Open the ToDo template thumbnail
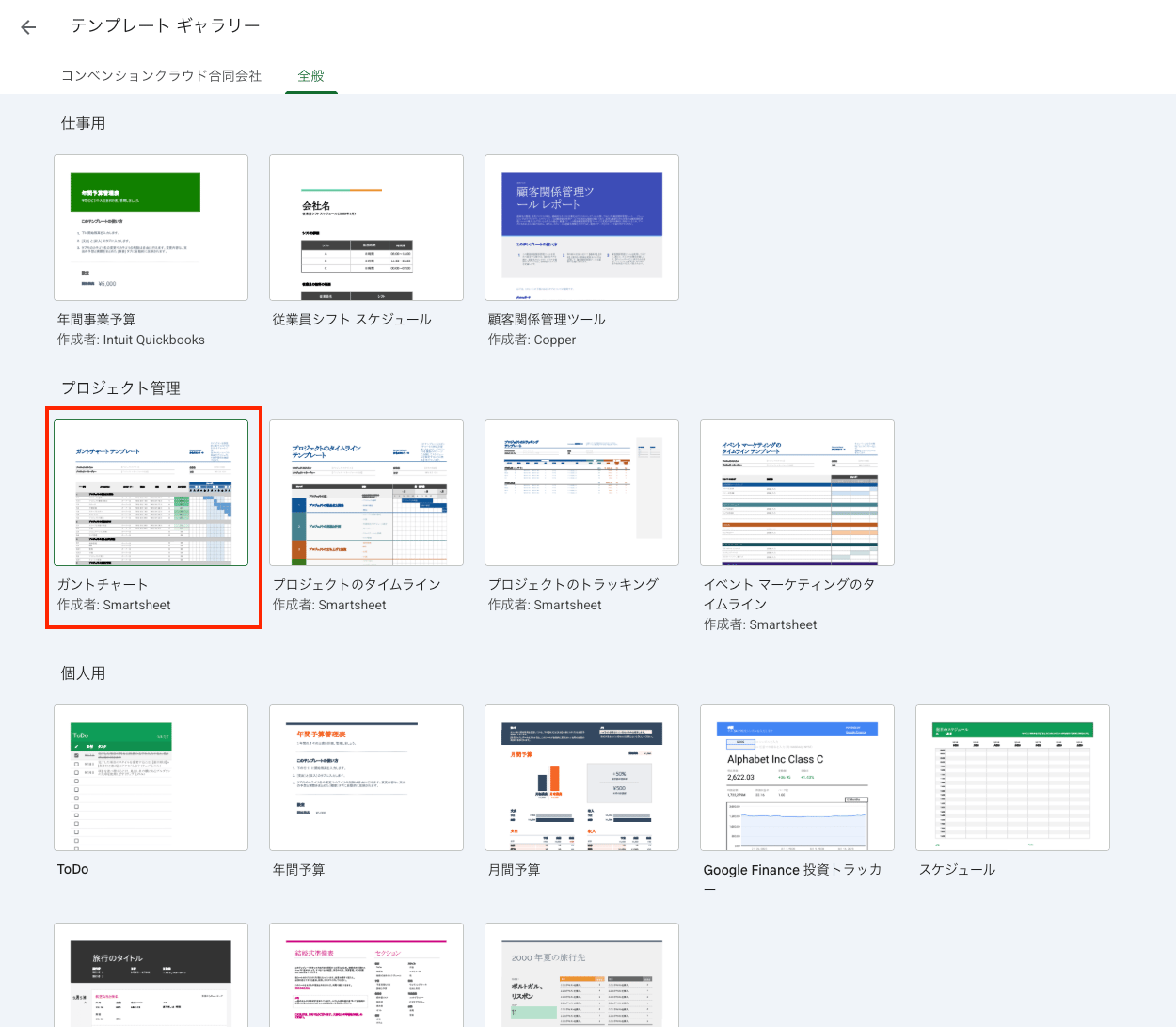Image resolution: width=1176 pixels, height=1027 pixels. (x=151, y=778)
